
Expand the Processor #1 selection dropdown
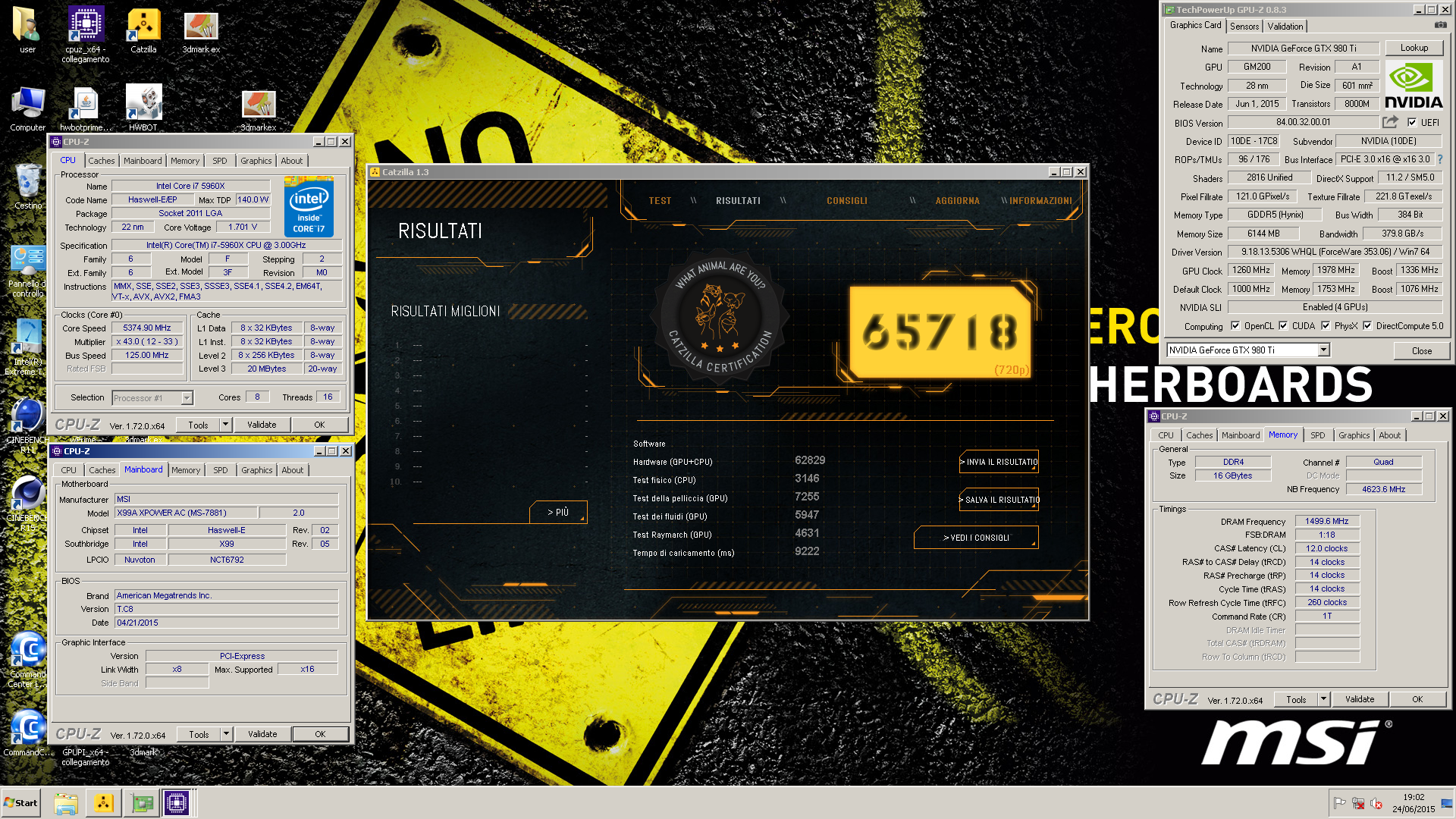click(x=187, y=398)
